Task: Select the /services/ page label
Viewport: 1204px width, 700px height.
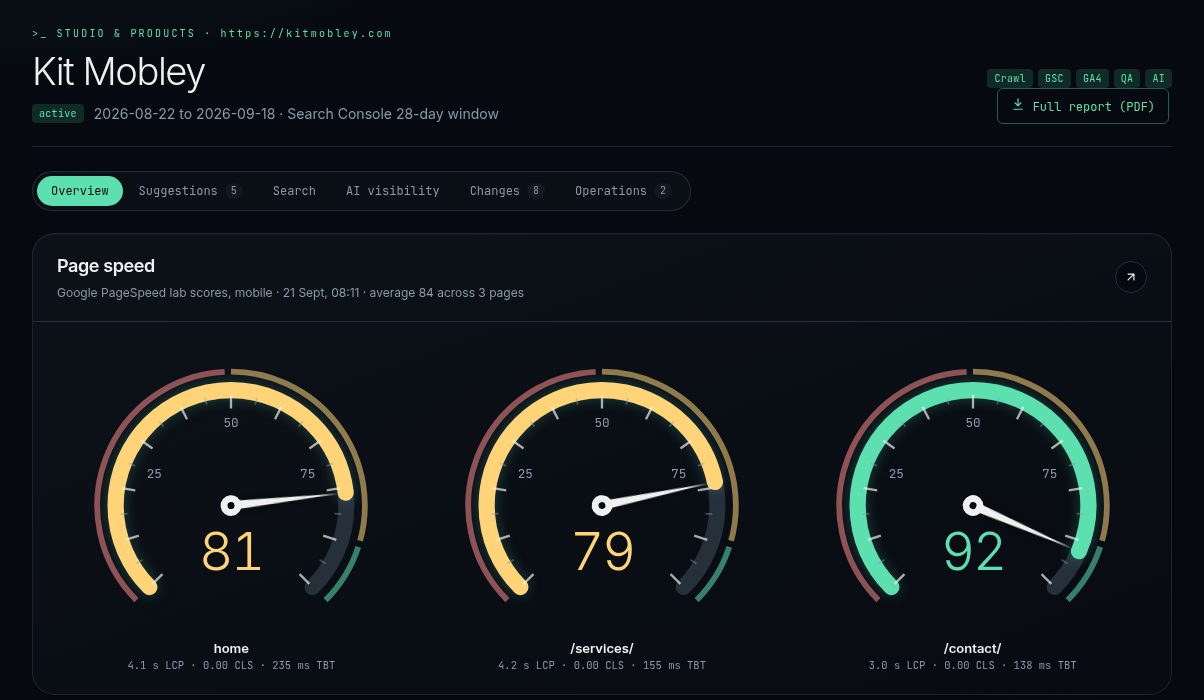Action: pyautogui.click(x=602, y=648)
